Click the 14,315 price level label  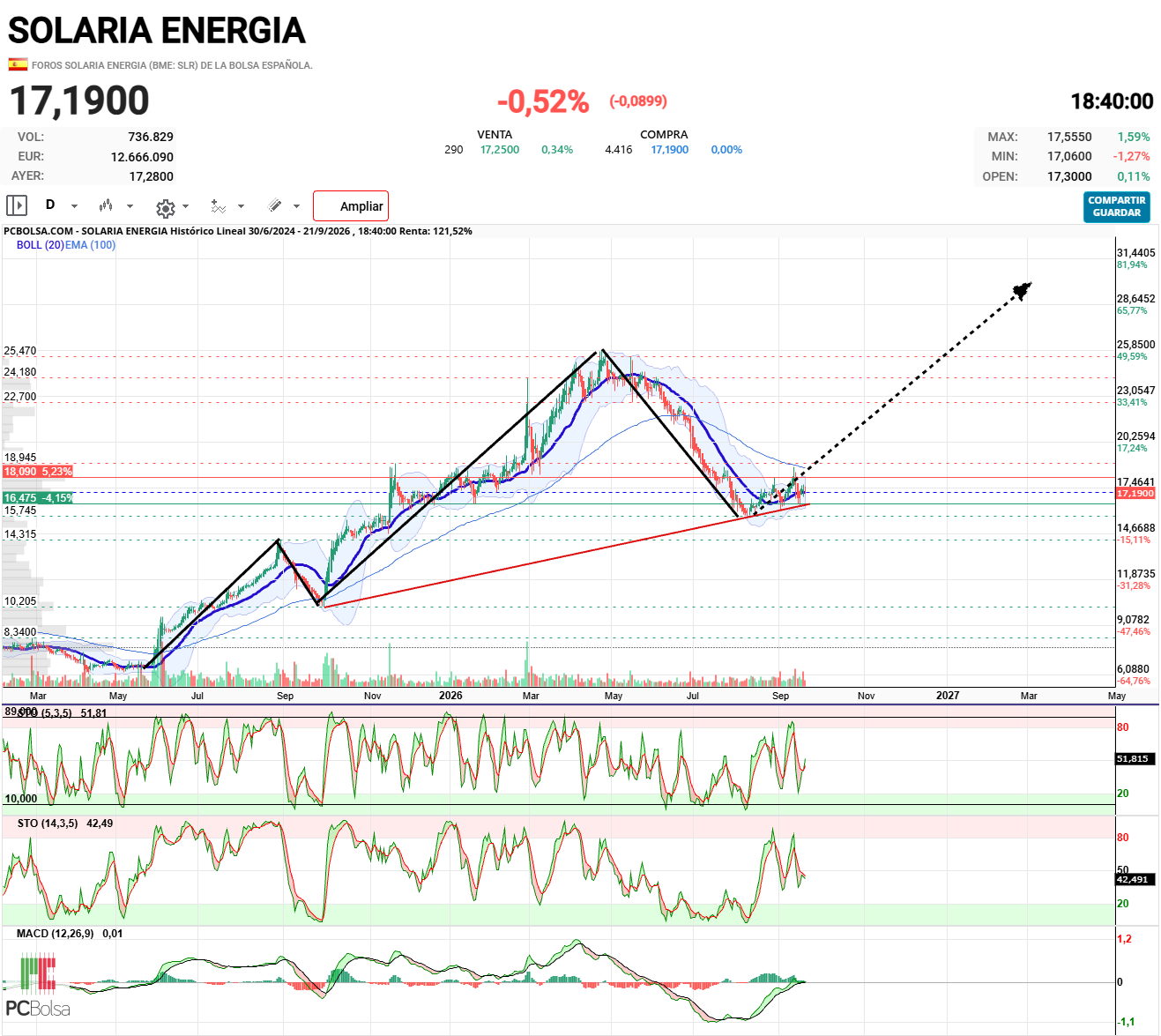coord(20,534)
